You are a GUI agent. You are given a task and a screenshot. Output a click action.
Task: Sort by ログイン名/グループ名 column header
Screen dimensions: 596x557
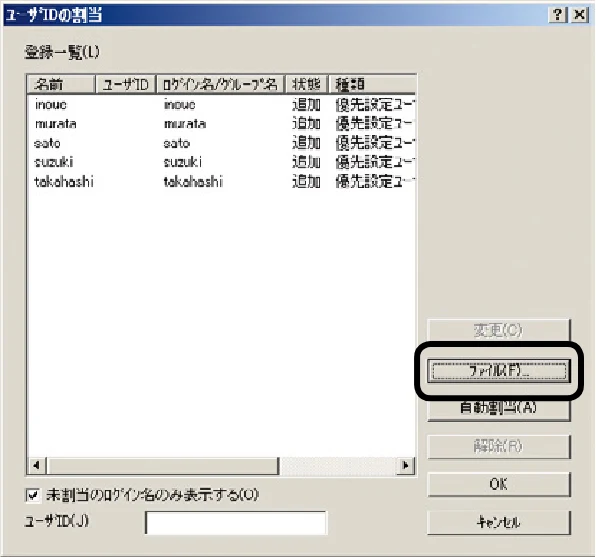coord(220,84)
